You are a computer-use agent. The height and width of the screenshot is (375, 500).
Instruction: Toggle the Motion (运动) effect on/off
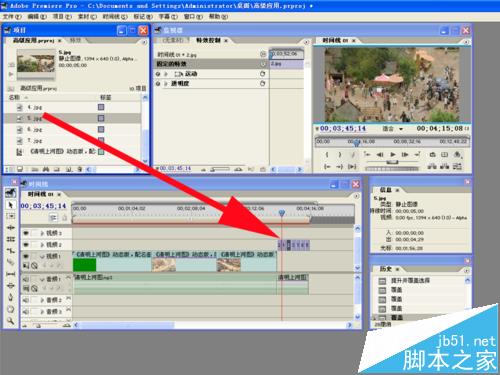[x=158, y=74]
